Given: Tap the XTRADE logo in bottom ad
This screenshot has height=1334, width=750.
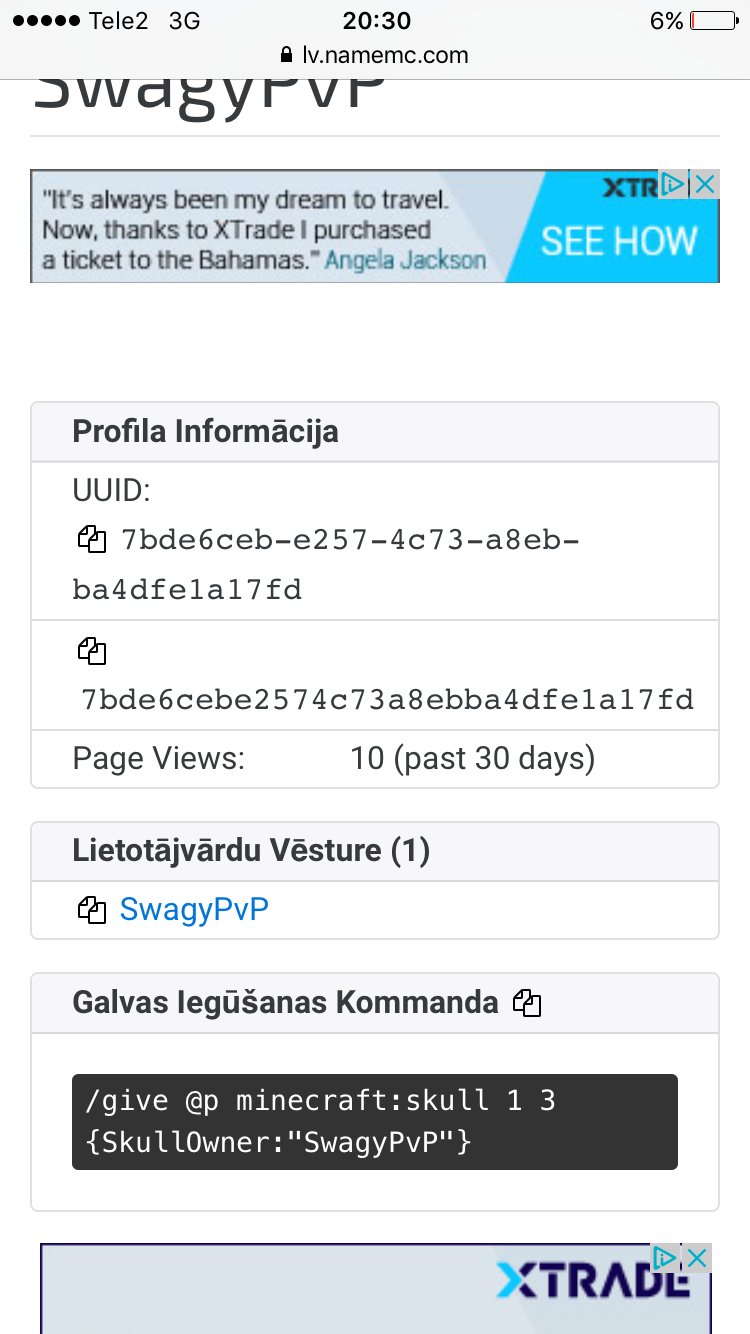Looking at the screenshot, I should click(x=592, y=1280).
